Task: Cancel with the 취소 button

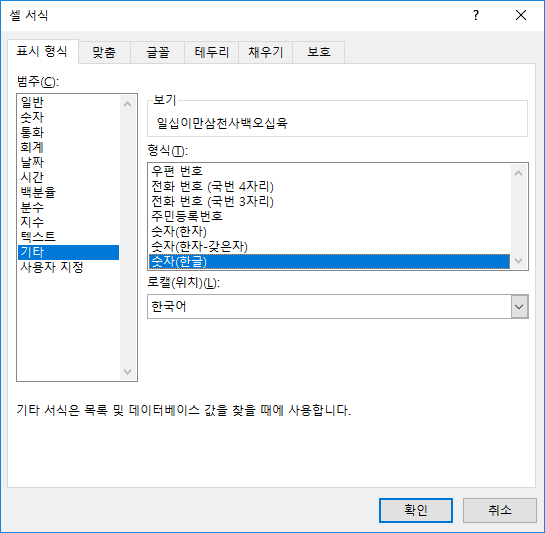Action: pos(499,510)
